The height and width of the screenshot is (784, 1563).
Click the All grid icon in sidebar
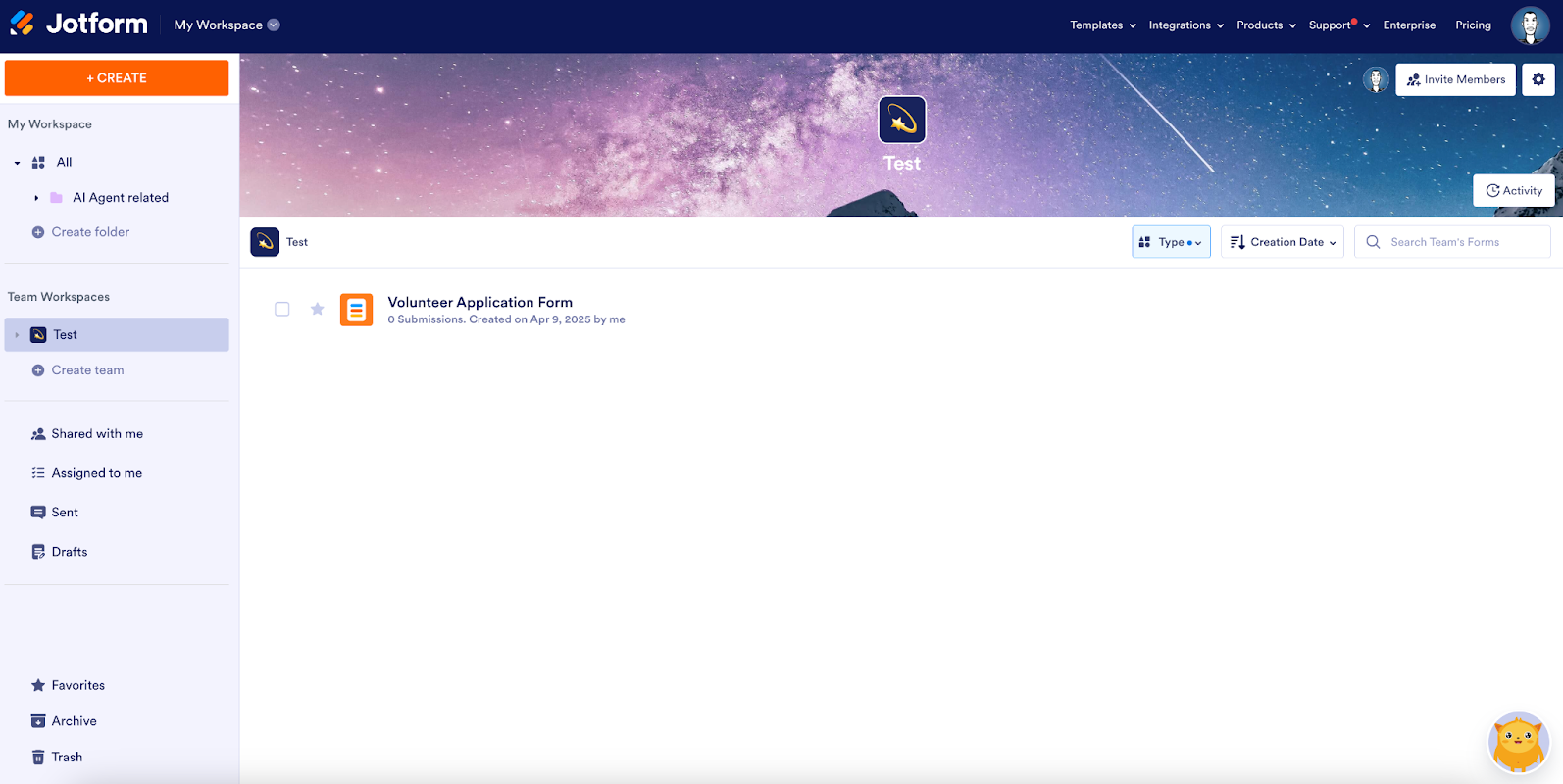click(x=38, y=163)
